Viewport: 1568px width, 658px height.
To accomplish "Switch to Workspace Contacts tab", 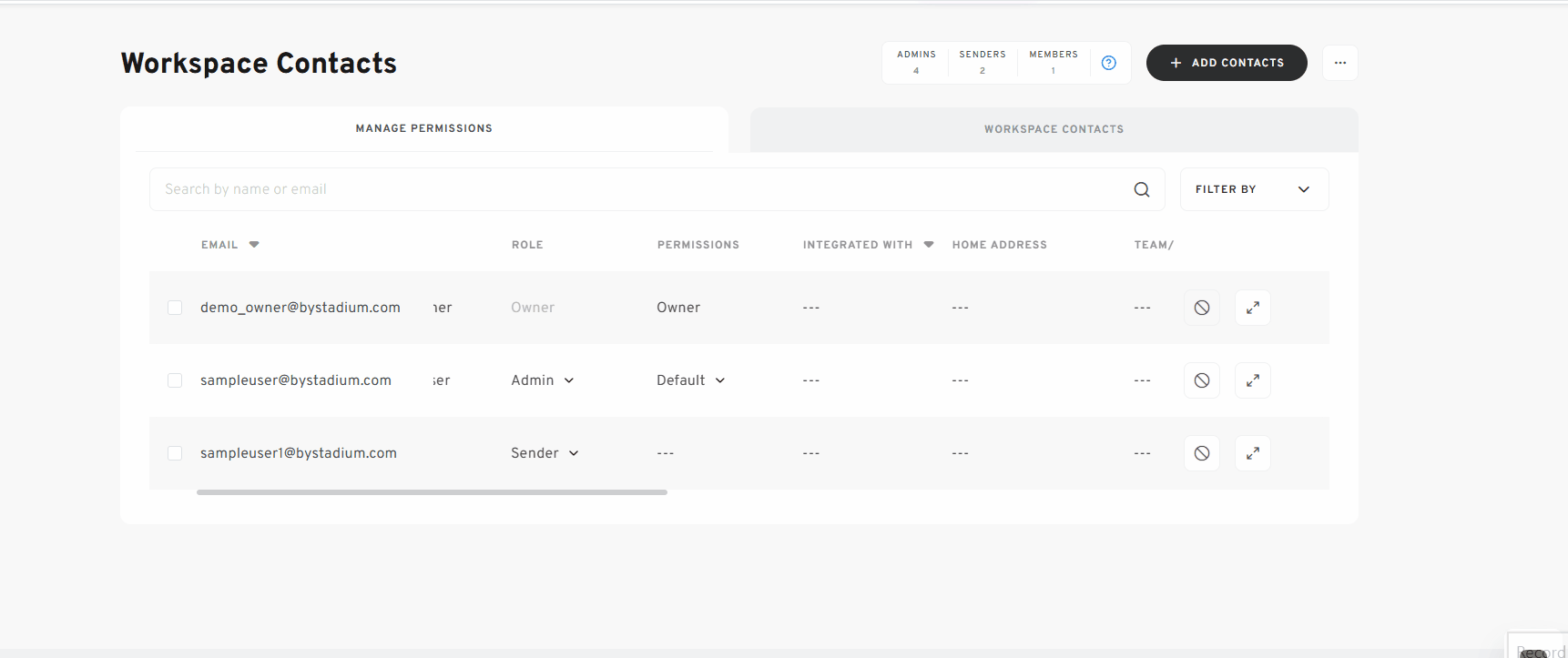I will point(1054,129).
